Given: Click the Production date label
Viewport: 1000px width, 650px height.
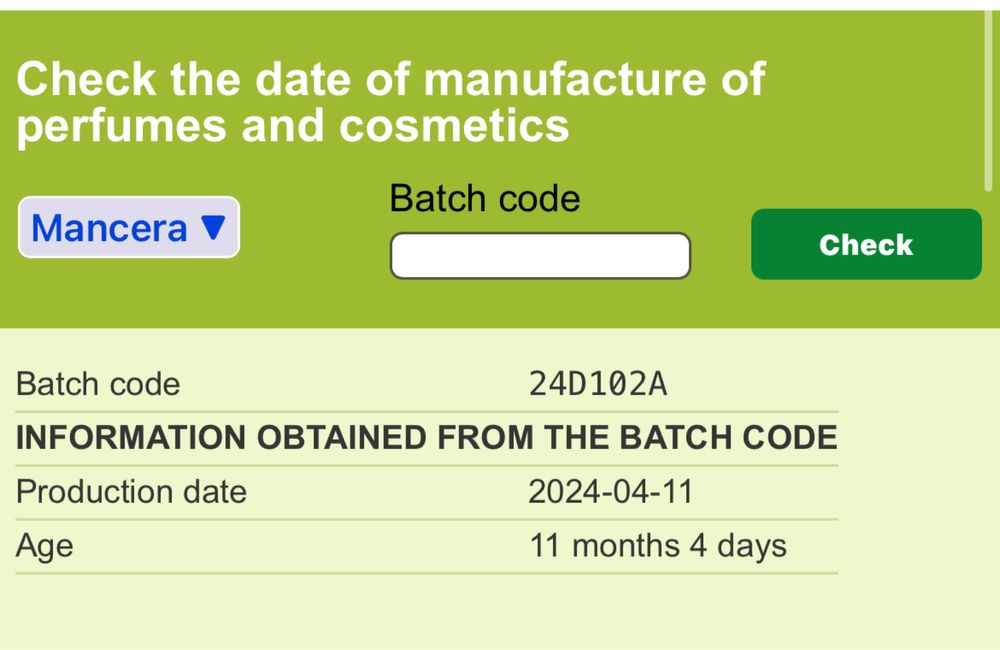Looking at the screenshot, I should coord(131,492).
